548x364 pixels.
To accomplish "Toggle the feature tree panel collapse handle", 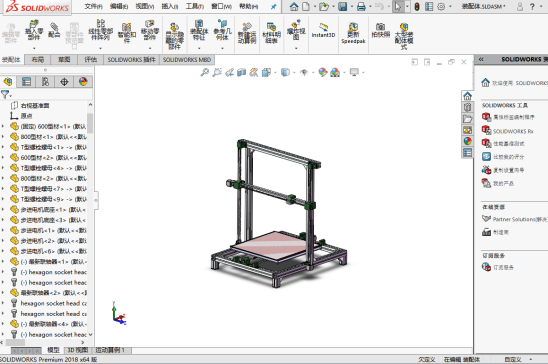I will pyautogui.click(x=96, y=200).
